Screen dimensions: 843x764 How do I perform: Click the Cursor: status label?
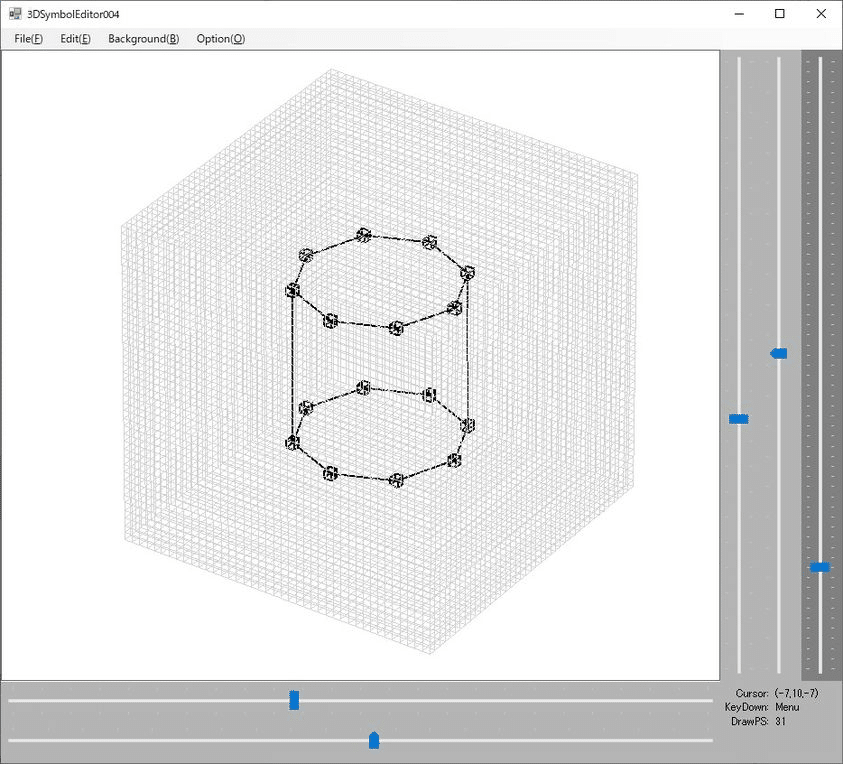[x=752, y=693]
